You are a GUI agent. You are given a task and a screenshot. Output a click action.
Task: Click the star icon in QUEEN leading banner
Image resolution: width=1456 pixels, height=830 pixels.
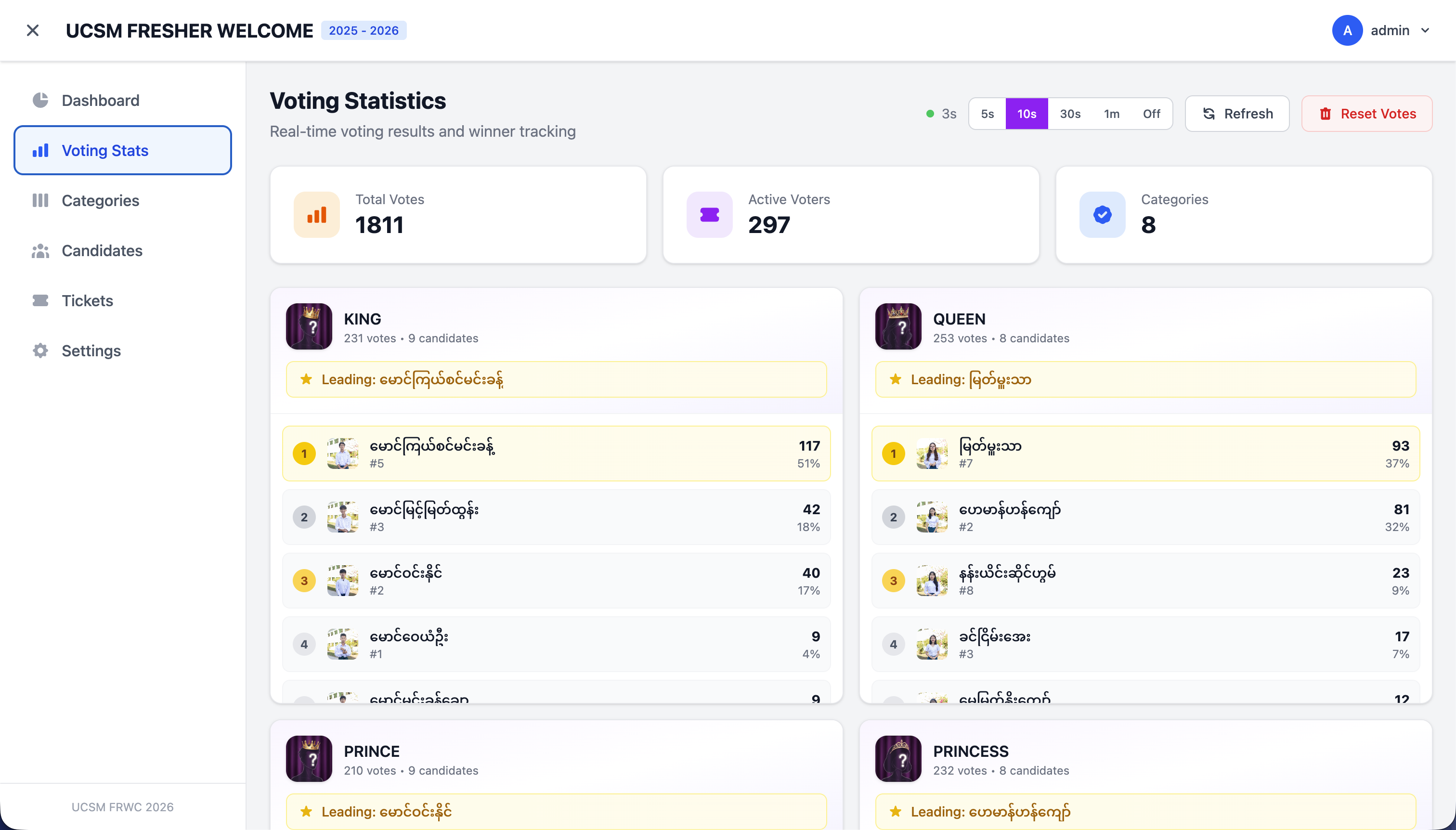click(x=896, y=379)
